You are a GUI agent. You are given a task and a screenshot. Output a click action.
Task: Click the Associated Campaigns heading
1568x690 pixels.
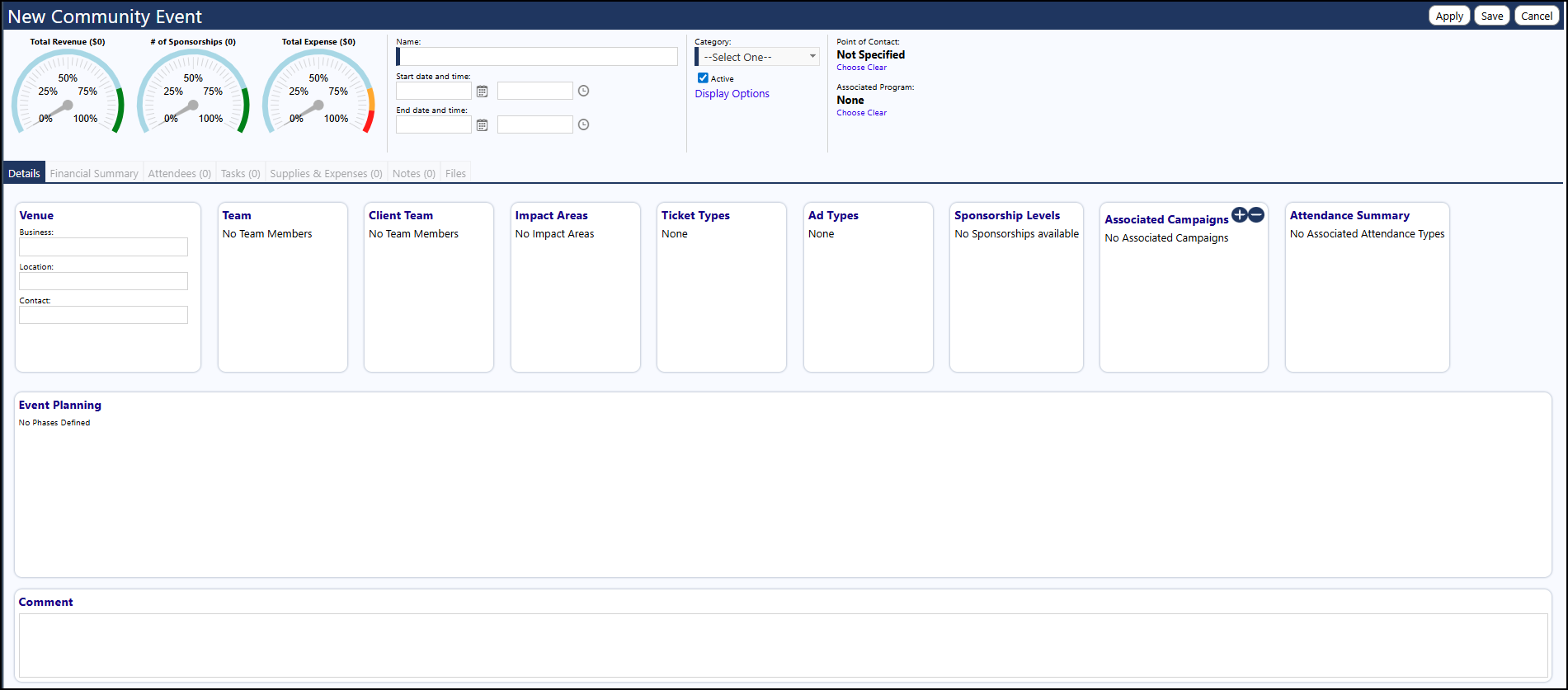point(1166,219)
